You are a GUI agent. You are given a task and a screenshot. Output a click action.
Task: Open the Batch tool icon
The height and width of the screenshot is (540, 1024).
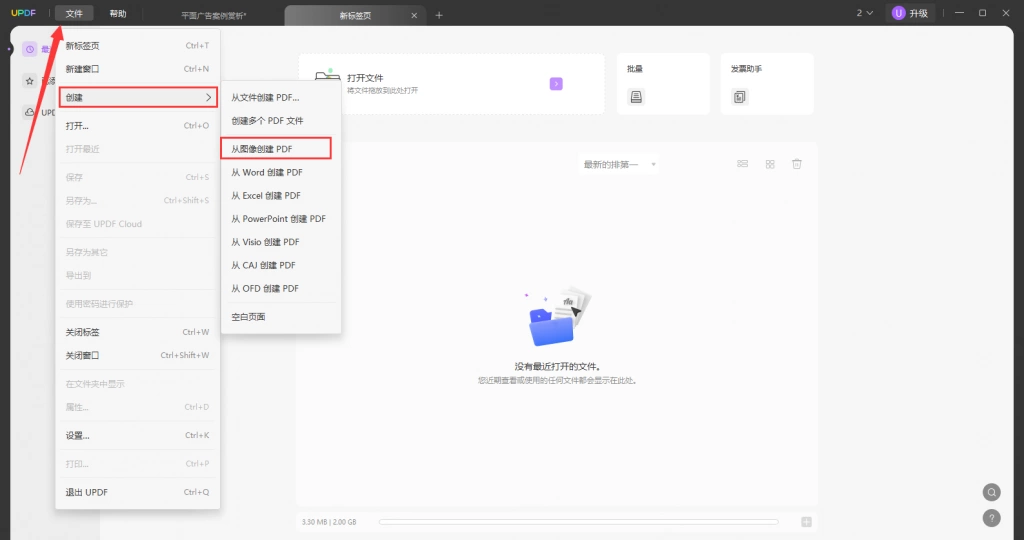pyautogui.click(x=636, y=97)
